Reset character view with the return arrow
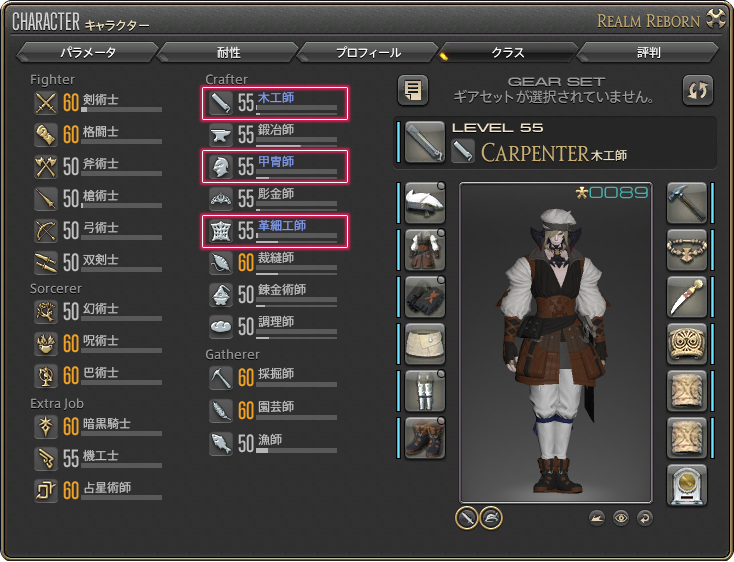Image resolution: width=734 pixels, height=562 pixels. 645,518
